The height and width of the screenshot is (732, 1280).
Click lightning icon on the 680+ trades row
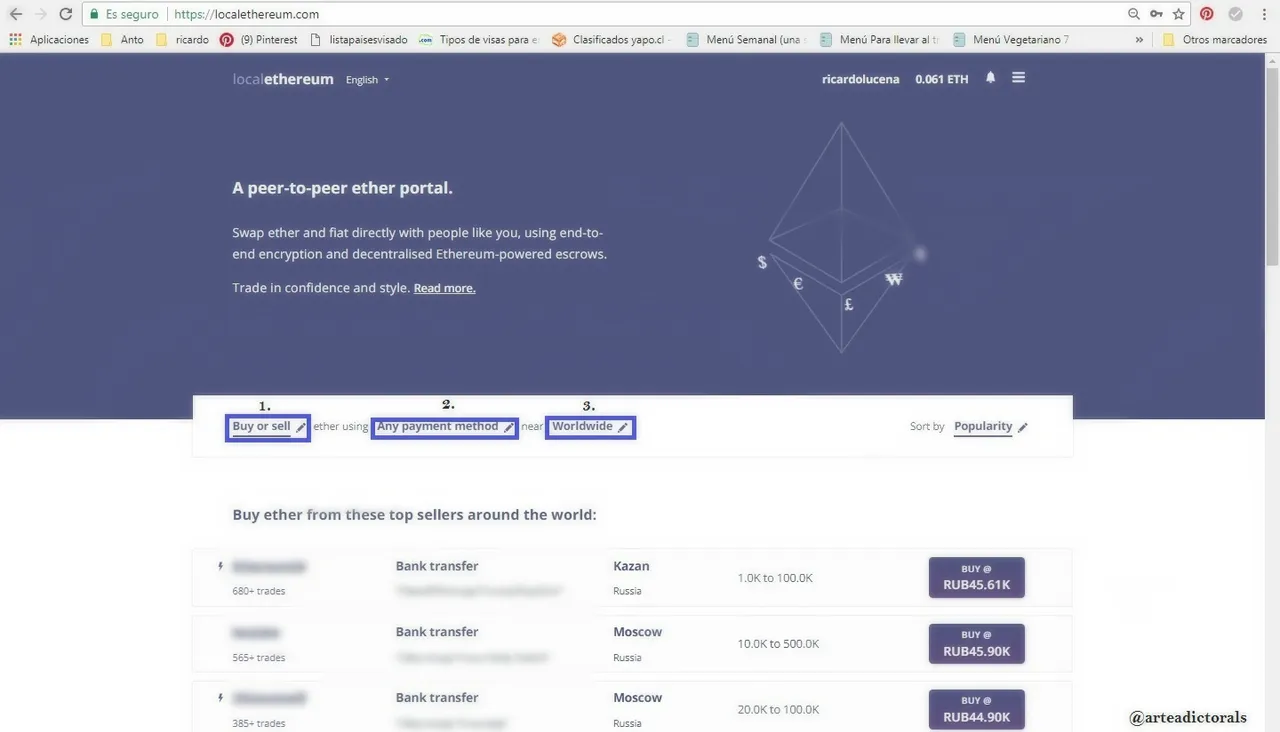pyautogui.click(x=221, y=566)
